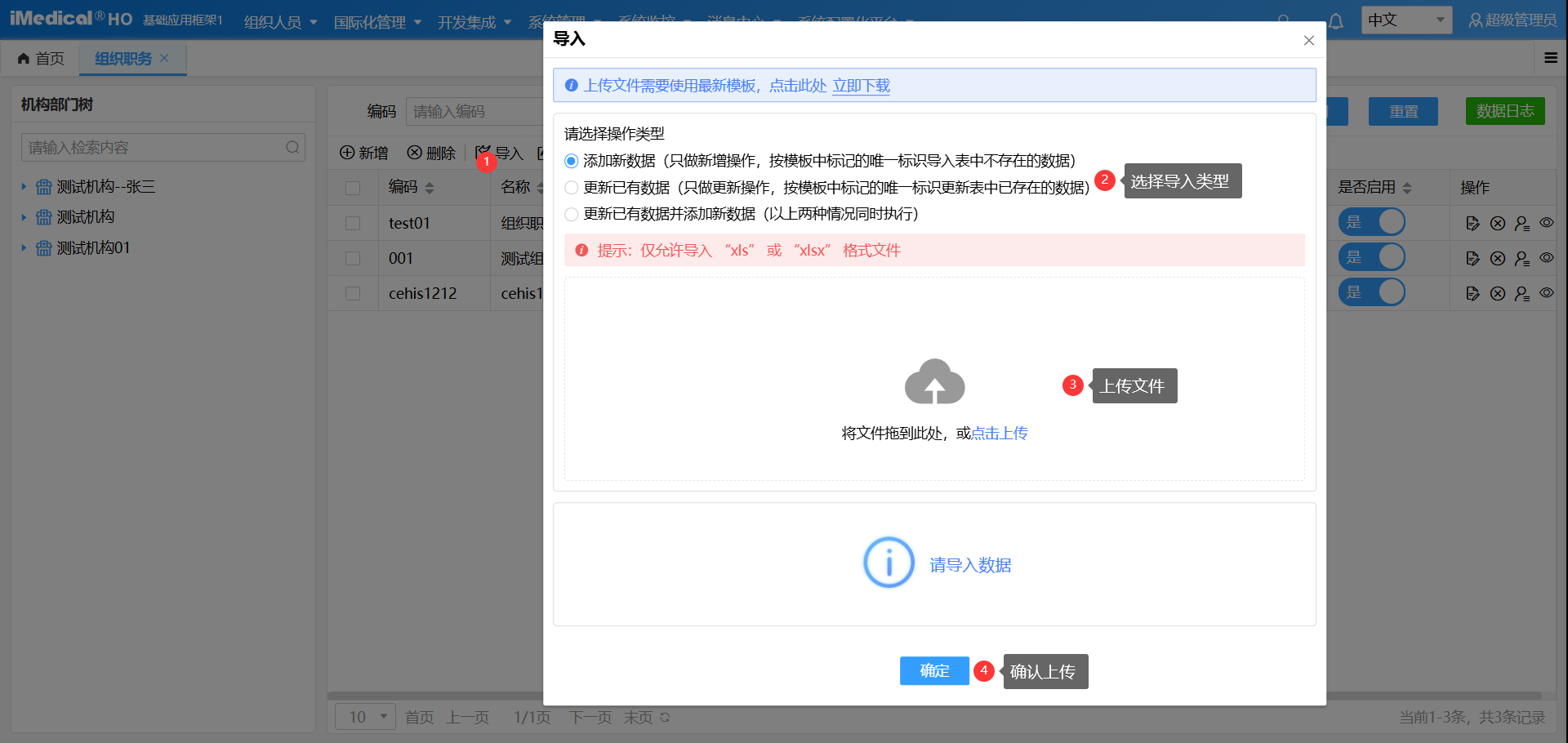The image size is (1568, 743).
Task: Click the 立即下载 template link
Action: tap(861, 86)
